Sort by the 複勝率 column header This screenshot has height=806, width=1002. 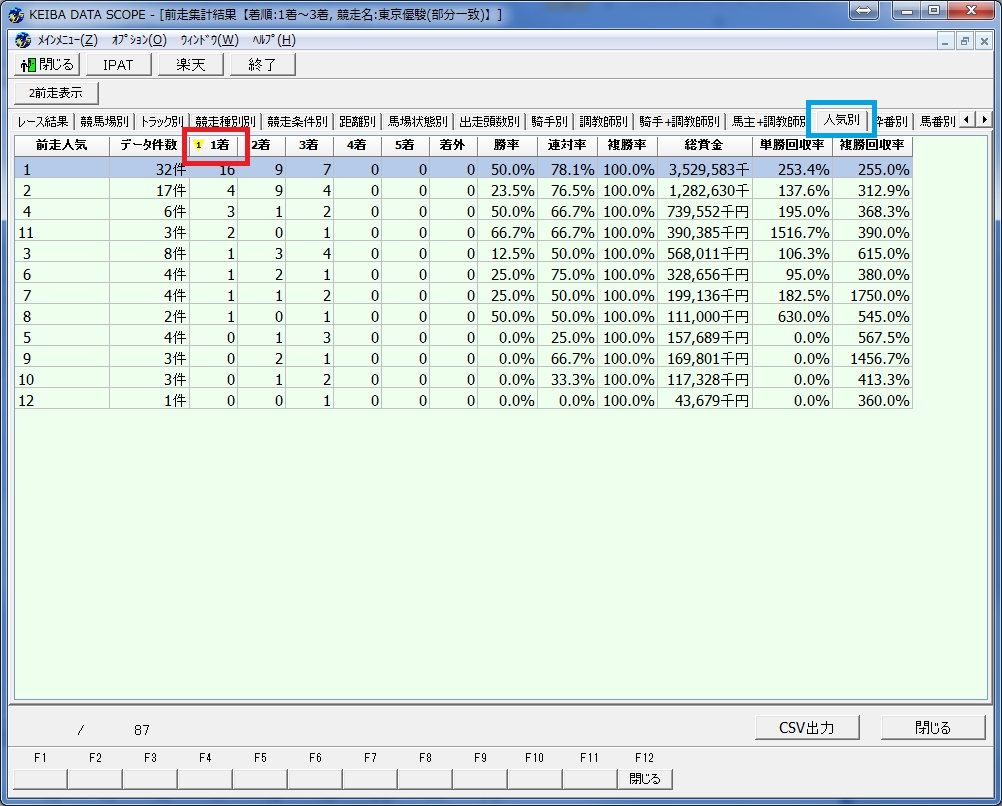point(627,145)
